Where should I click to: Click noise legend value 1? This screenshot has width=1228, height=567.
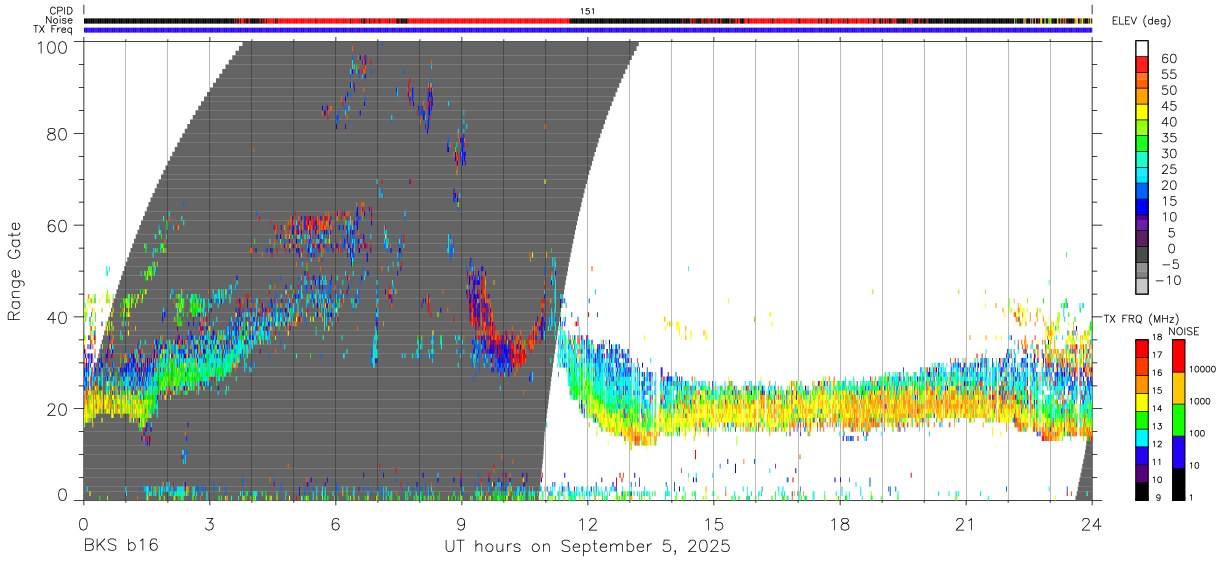point(1192,497)
